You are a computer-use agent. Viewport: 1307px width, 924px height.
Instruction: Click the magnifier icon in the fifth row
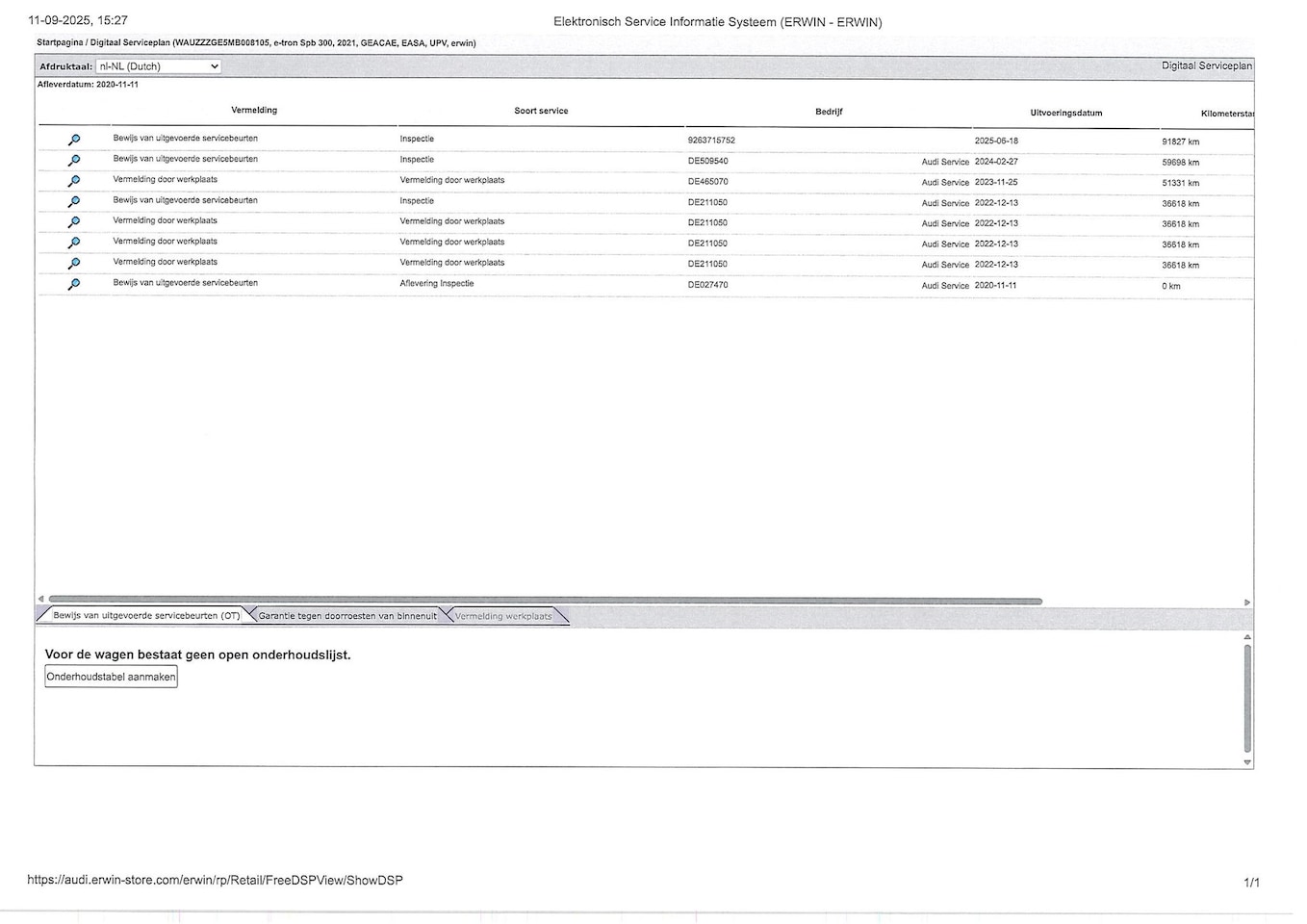tap(74, 222)
